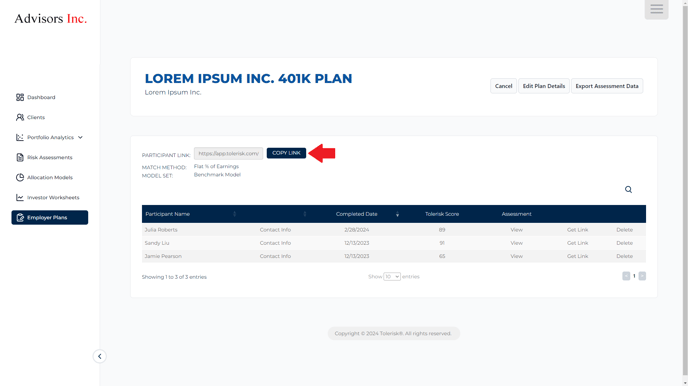Image resolution: width=688 pixels, height=386 pixels.
Task: Click the LOREM IPSUM INC. 401K PLAN title
Action: tap(248, 79)
